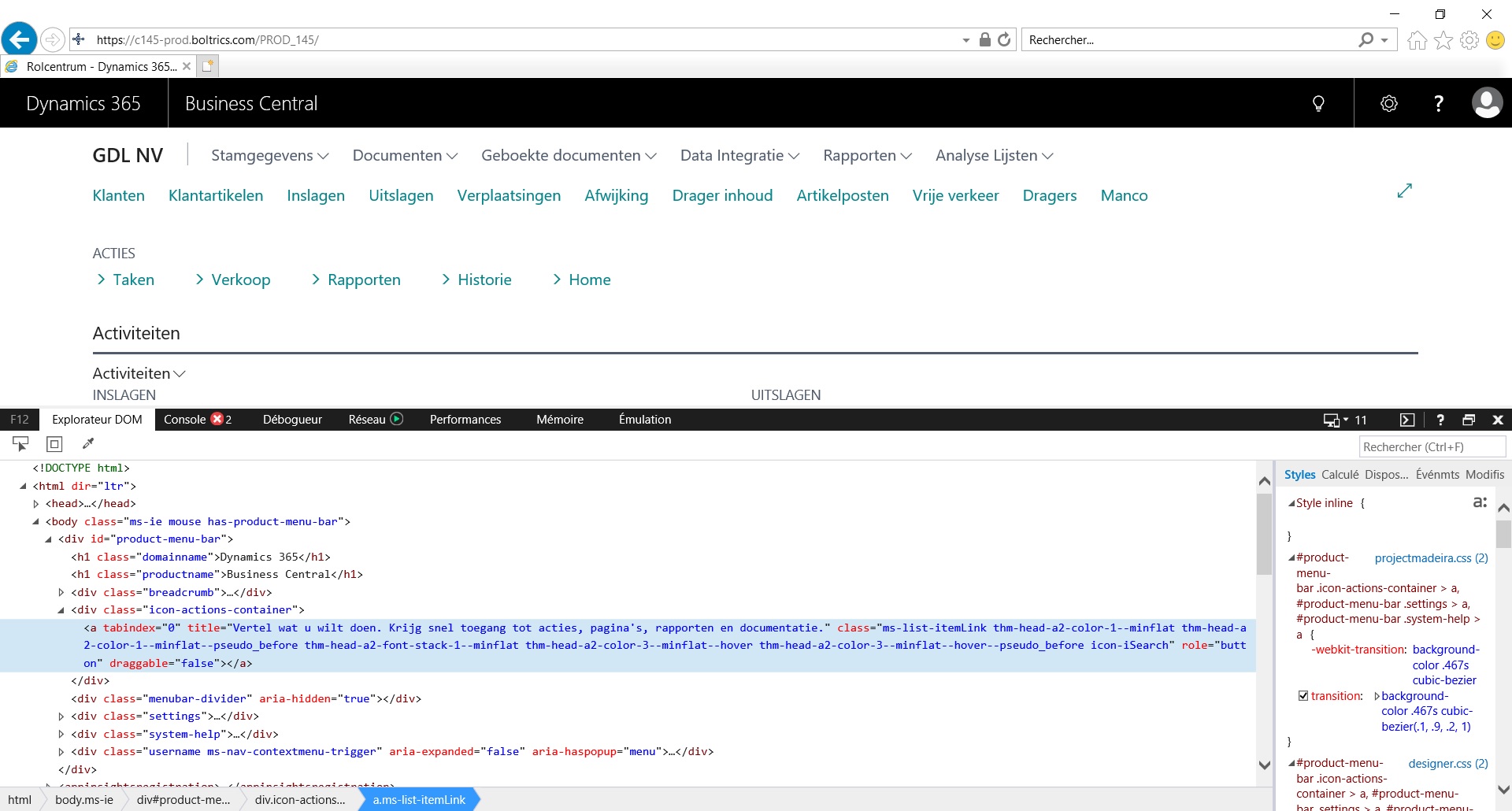
Task: Select the body.ms-ie breadcrumb item
Action: tap(84, 799)
